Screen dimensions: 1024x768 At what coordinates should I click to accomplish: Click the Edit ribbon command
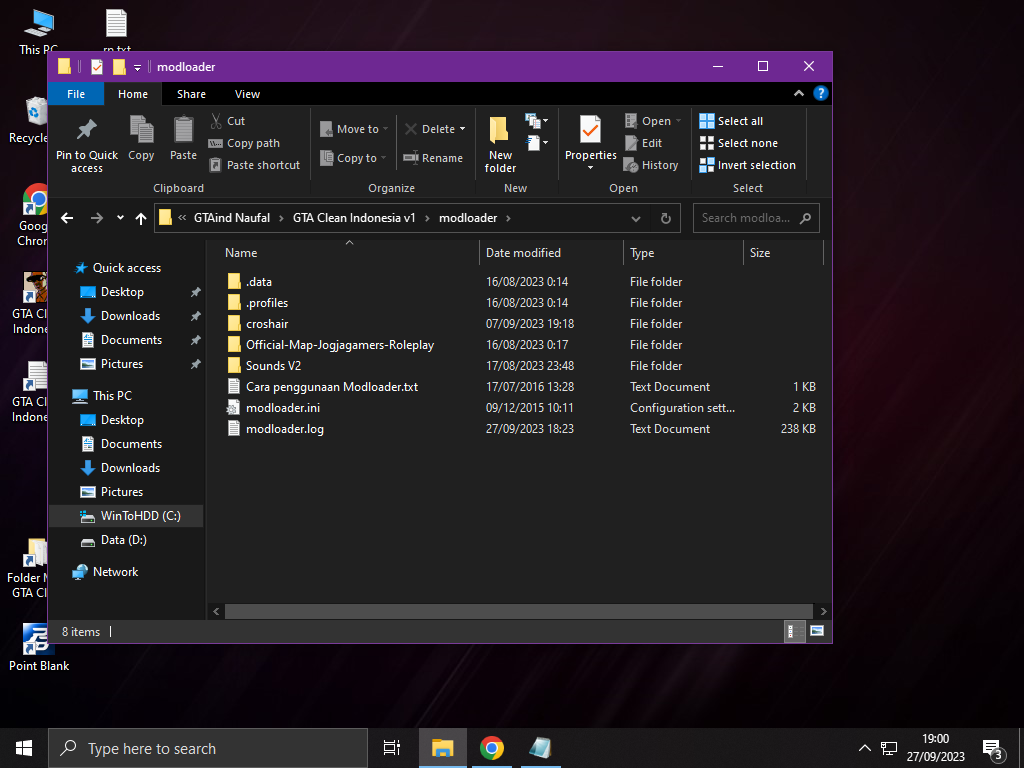(x=643, y=143)
